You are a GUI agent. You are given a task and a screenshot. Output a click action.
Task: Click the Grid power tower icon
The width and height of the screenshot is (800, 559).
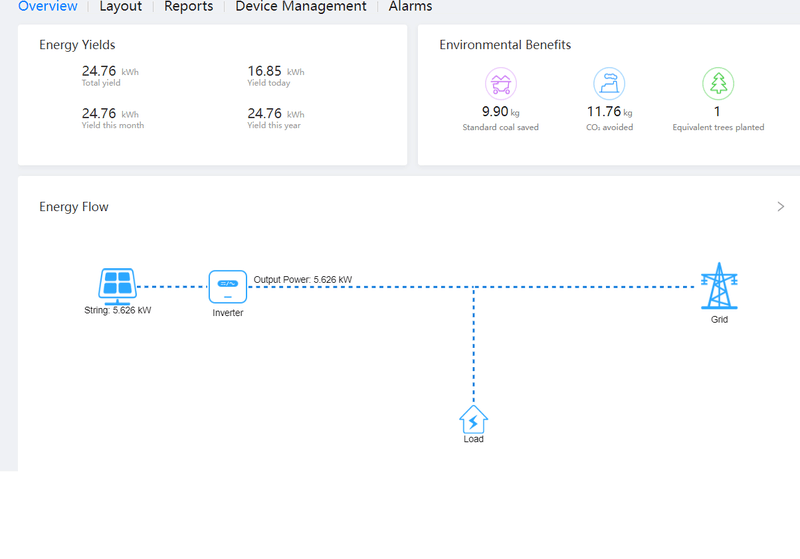(719, 286)
